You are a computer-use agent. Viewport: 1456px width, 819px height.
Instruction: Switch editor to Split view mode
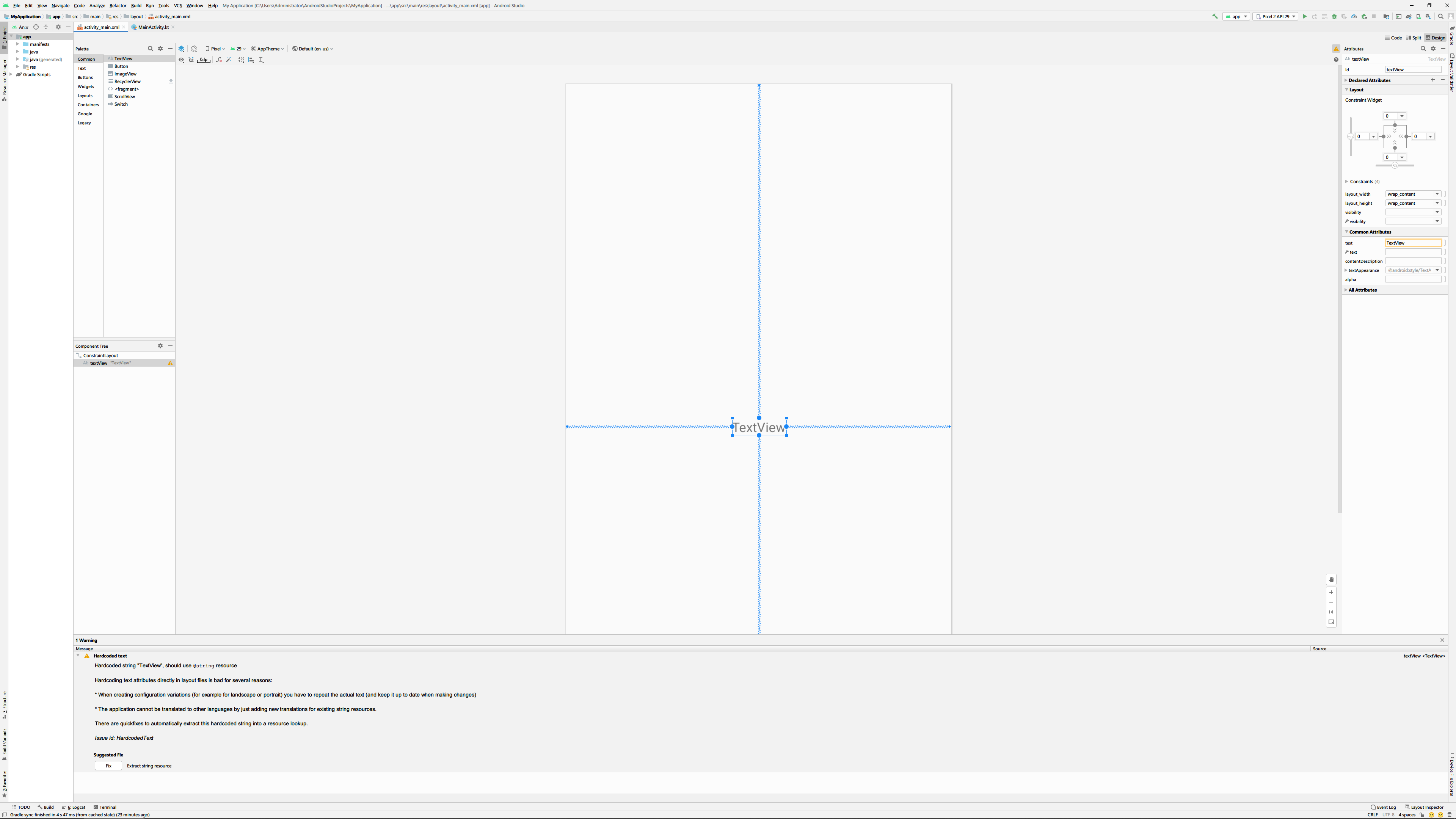(x=1414, y=38)
